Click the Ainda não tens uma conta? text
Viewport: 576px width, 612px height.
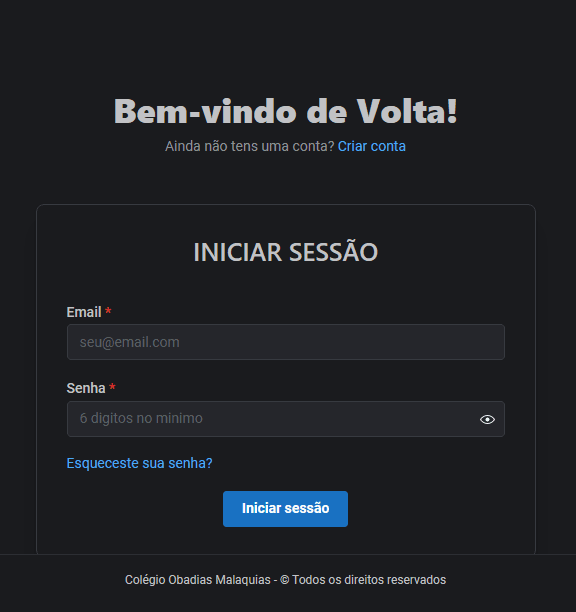click(250, 146)
